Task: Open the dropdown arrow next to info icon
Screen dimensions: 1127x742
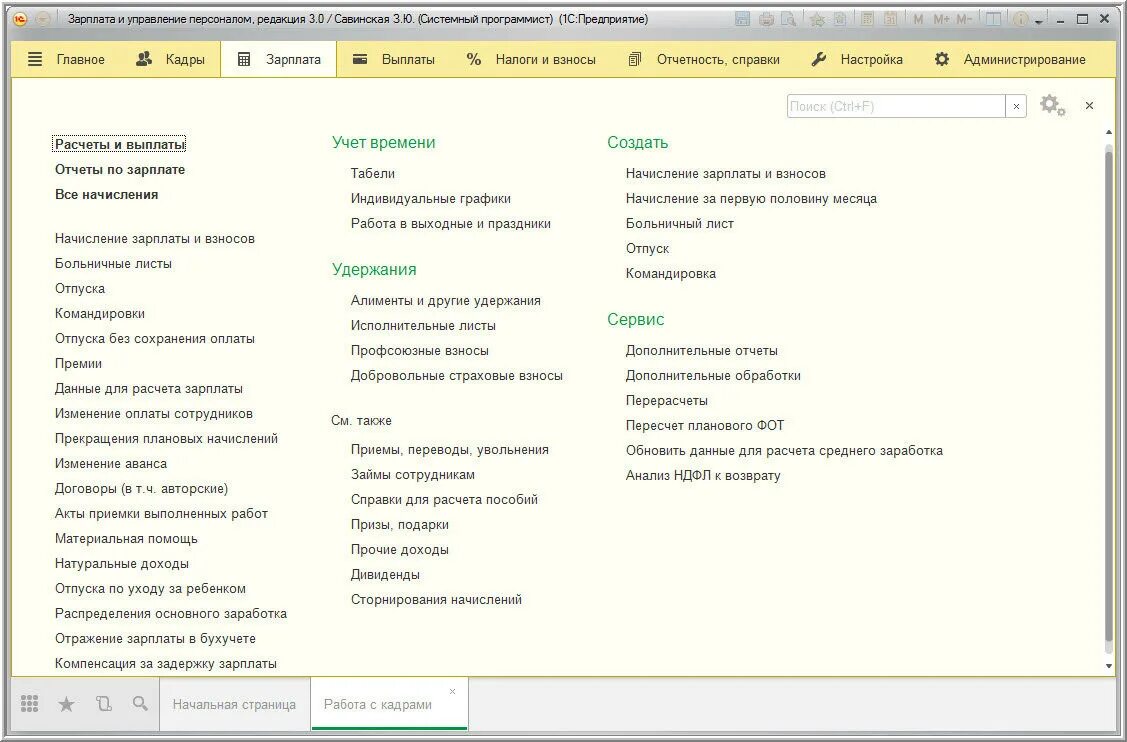Action: 1039,22
